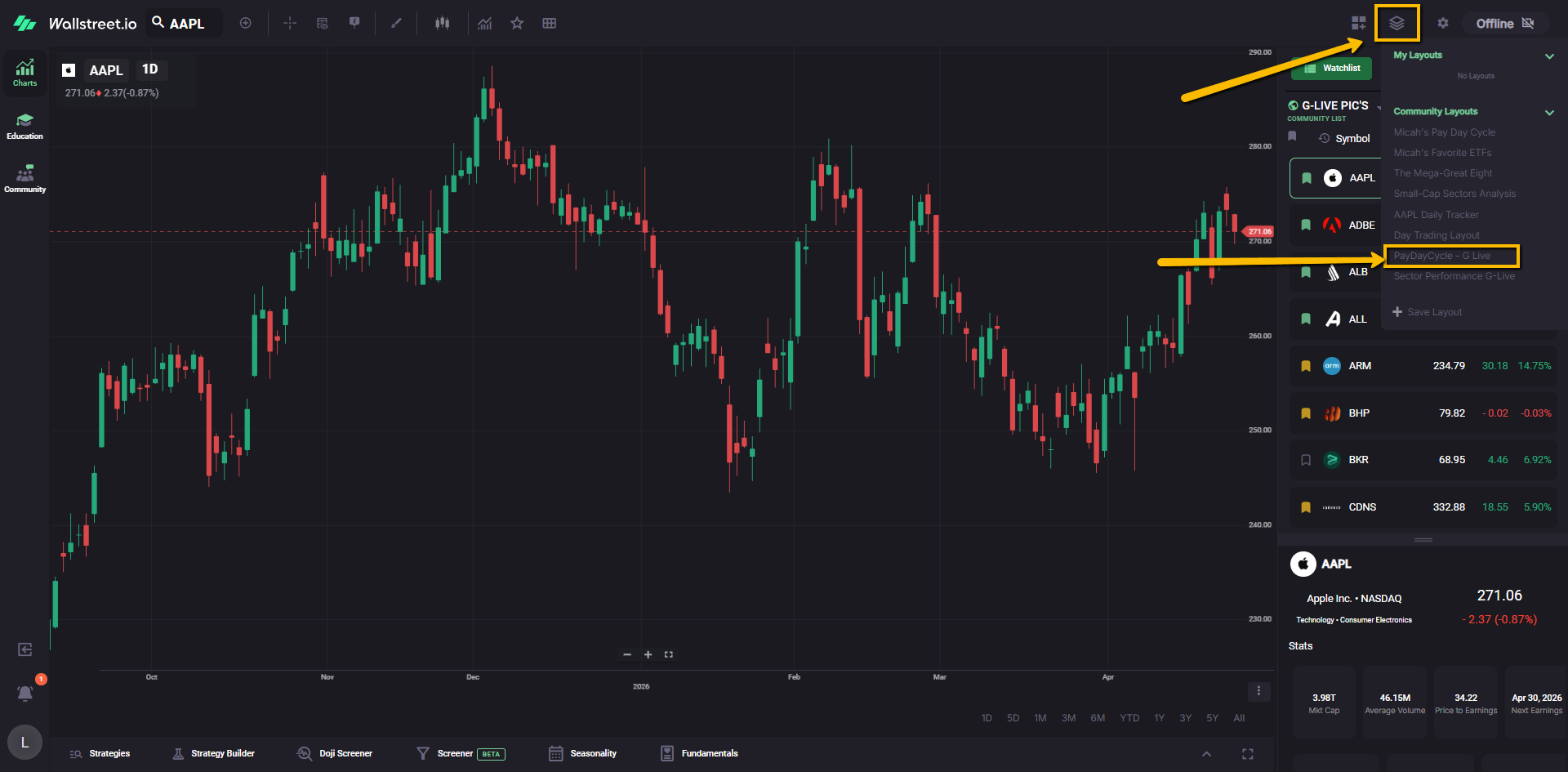Toggle the bookmark for BKR row
This screenshot has height=772, width=1568.
coord(1306,460)
